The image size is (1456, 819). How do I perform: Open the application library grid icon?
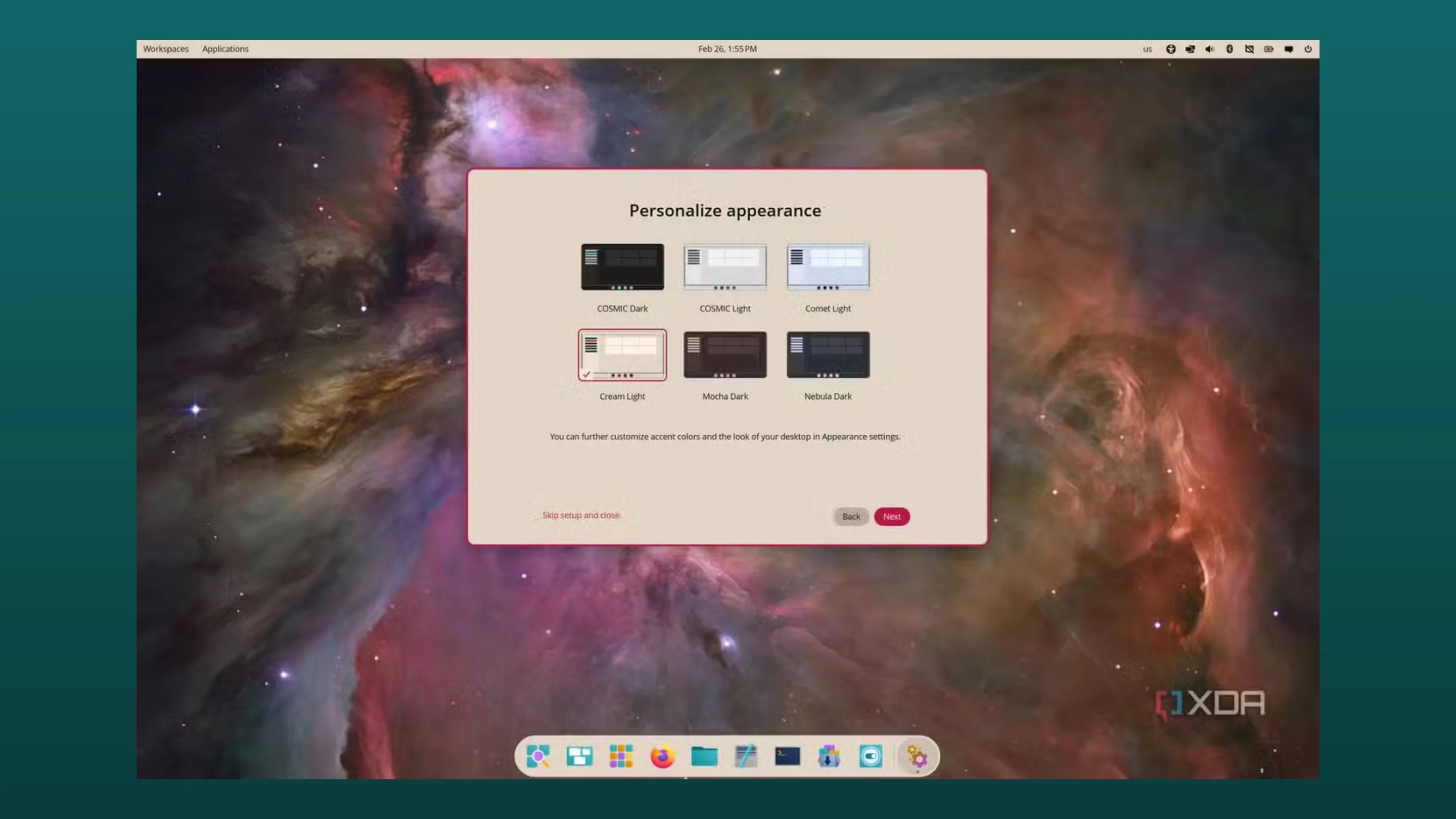[x=621, y=756]
